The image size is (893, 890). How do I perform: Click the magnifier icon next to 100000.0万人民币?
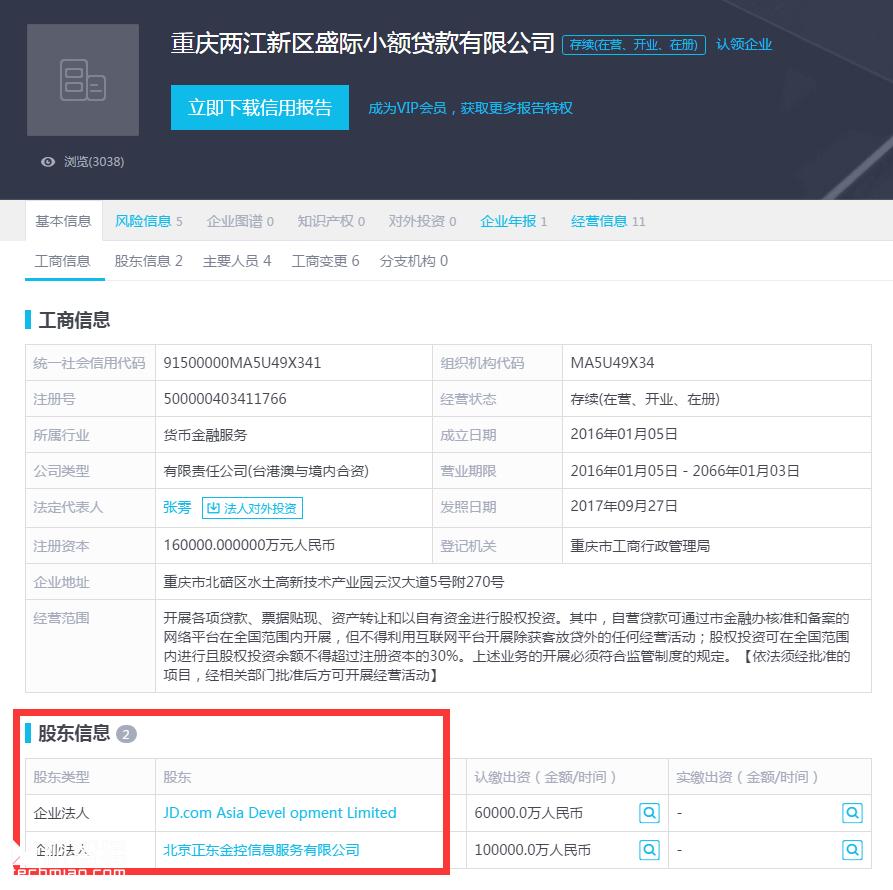click(x=650, y=850)
